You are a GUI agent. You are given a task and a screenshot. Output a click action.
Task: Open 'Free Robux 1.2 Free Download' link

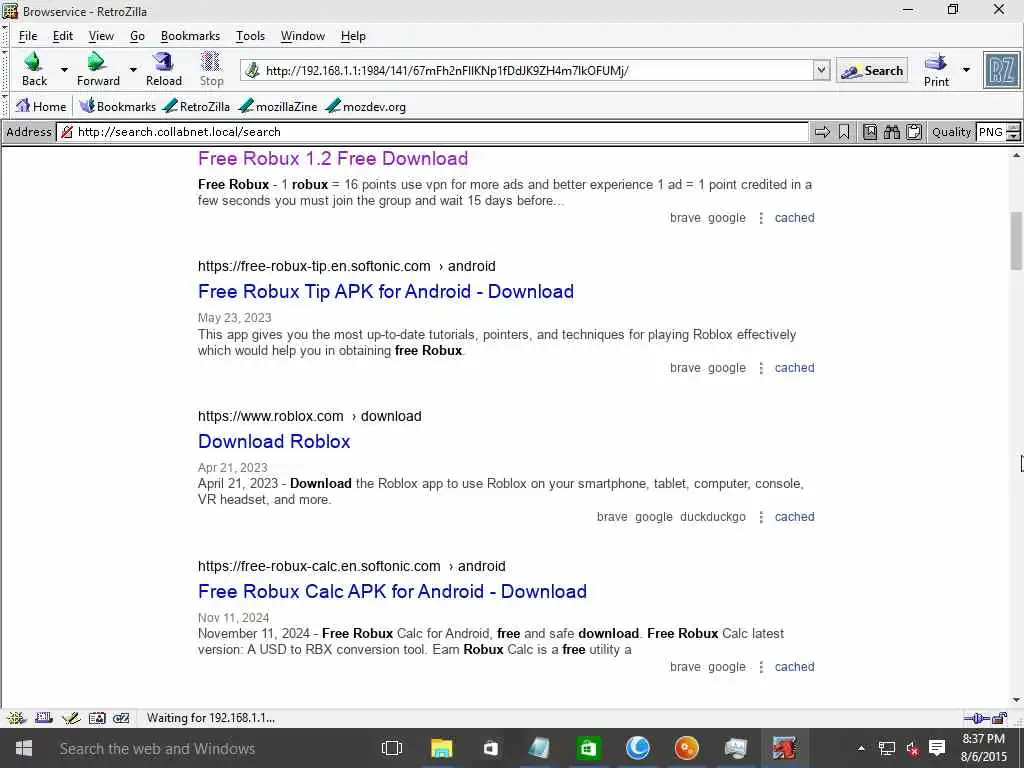(x=333, y=159)
